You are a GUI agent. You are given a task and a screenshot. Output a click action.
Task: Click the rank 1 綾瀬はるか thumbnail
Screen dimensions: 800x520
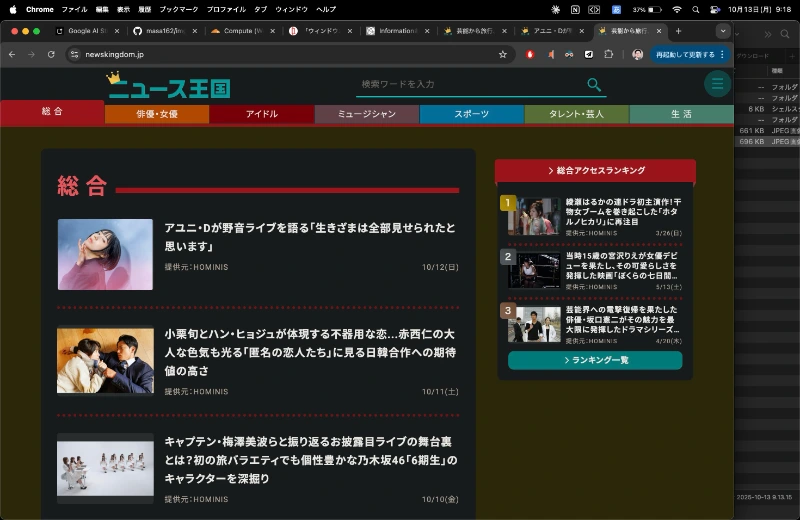(533, 216)
